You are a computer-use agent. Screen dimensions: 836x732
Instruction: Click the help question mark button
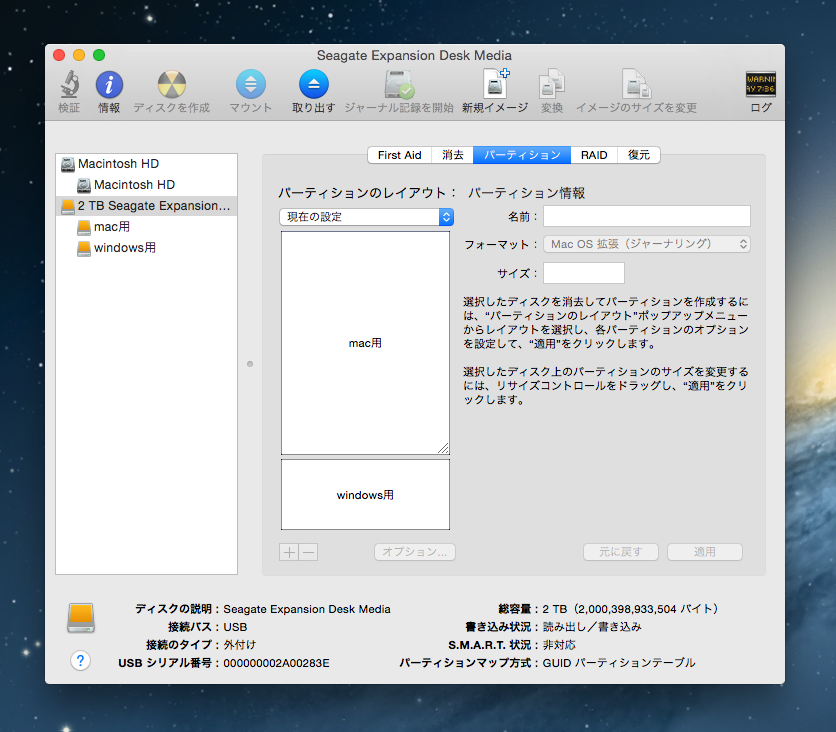(x=81, y=660)
